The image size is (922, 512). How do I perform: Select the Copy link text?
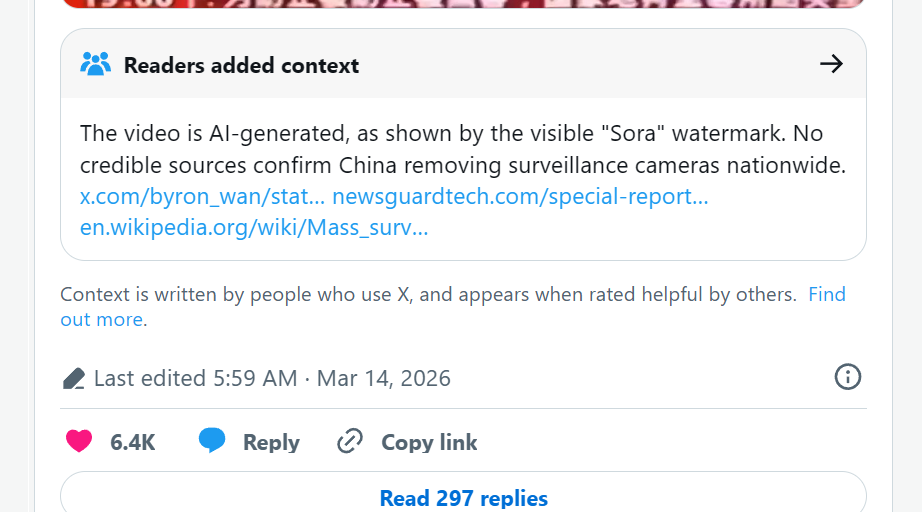(x=429, y=442)
